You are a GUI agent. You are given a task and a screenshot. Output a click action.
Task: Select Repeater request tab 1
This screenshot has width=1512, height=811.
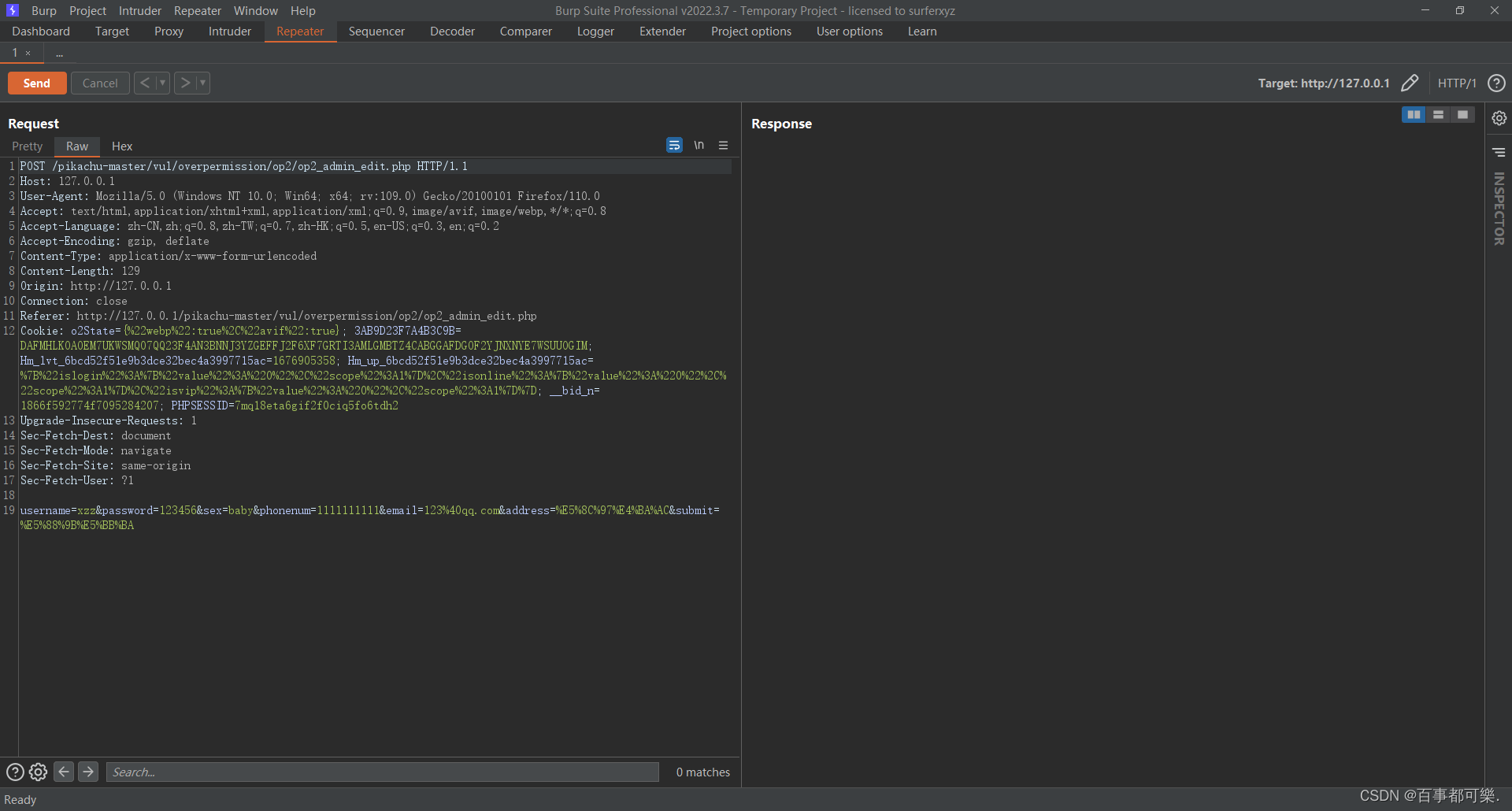(x=14, y=53)
